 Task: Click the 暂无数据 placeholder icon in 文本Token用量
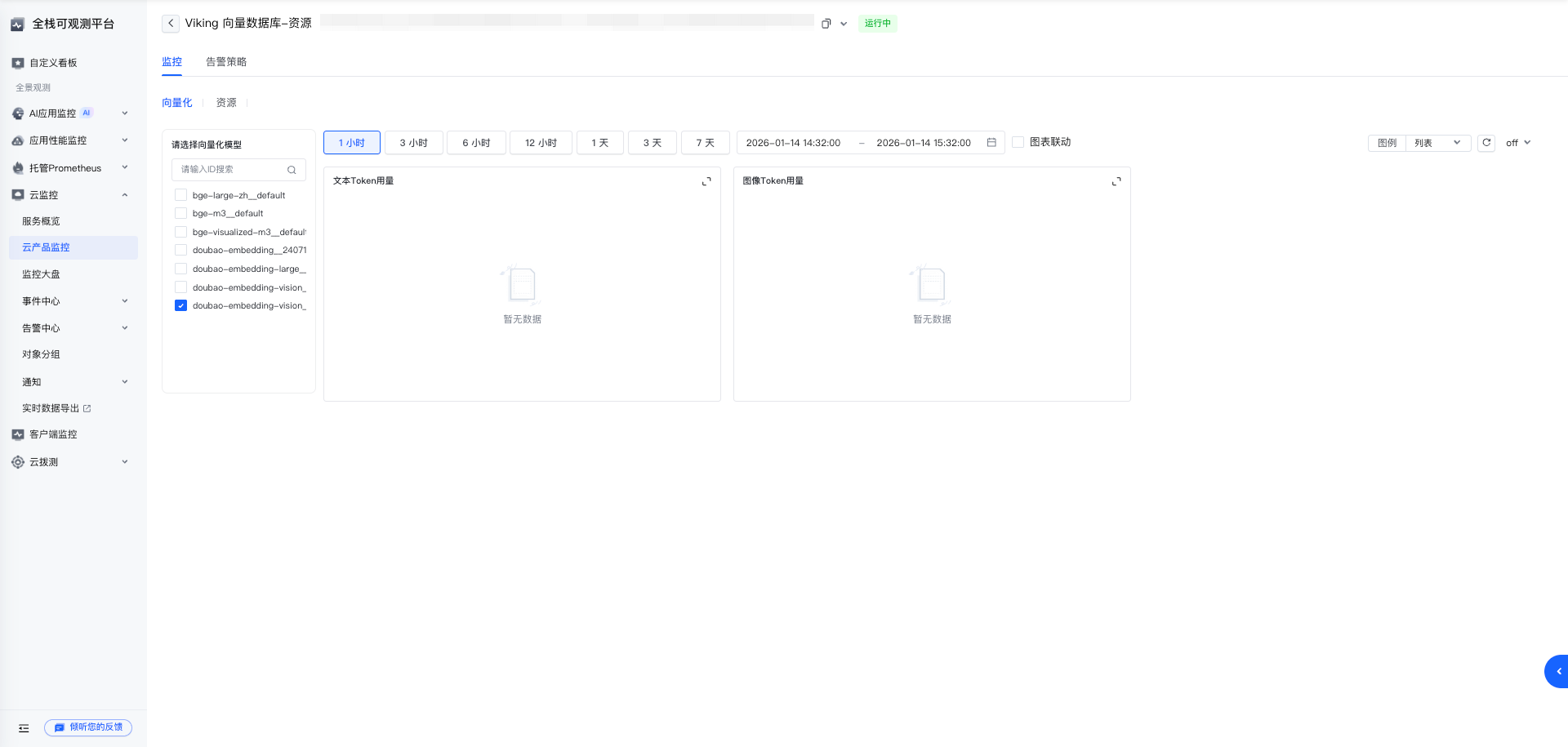click(522, 285)
